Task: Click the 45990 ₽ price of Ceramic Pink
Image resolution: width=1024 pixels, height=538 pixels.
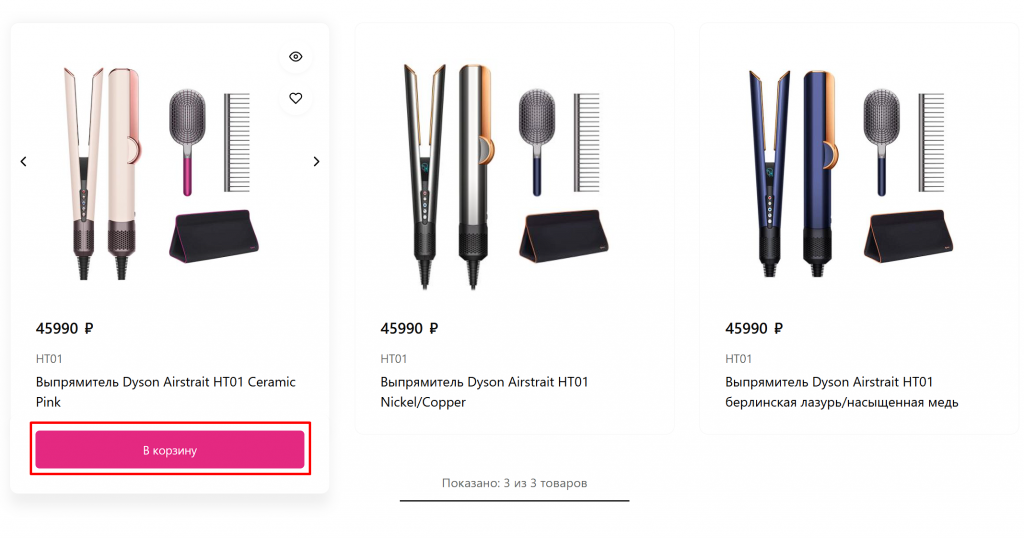Action: [65, 328]
